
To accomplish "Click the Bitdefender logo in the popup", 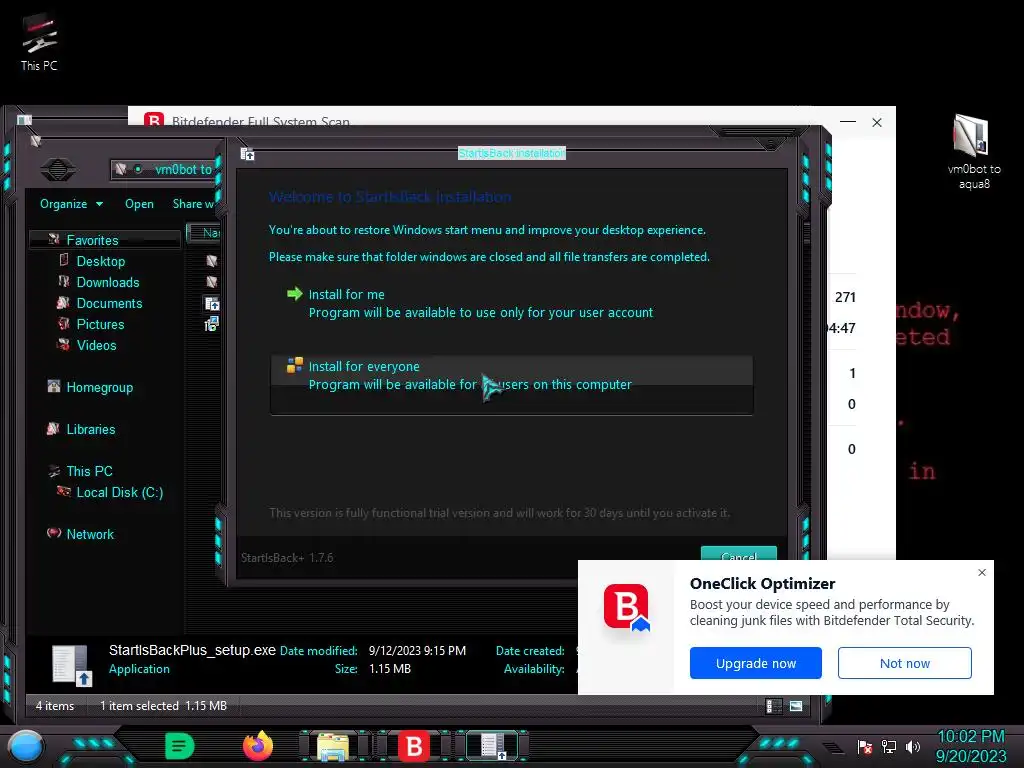I will tap(626, 607).
